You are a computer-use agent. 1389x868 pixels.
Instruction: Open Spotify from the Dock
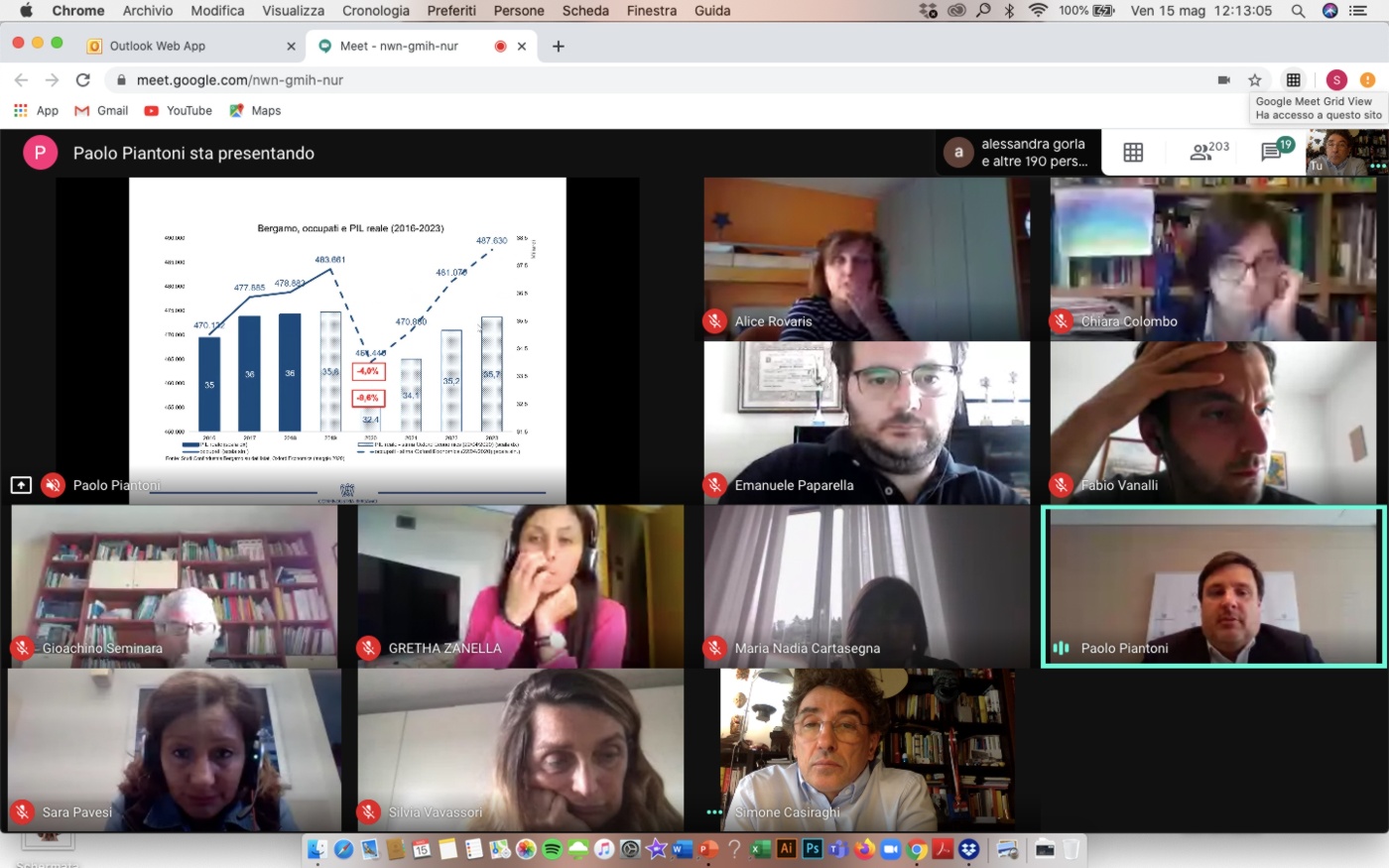pos(553,849)
